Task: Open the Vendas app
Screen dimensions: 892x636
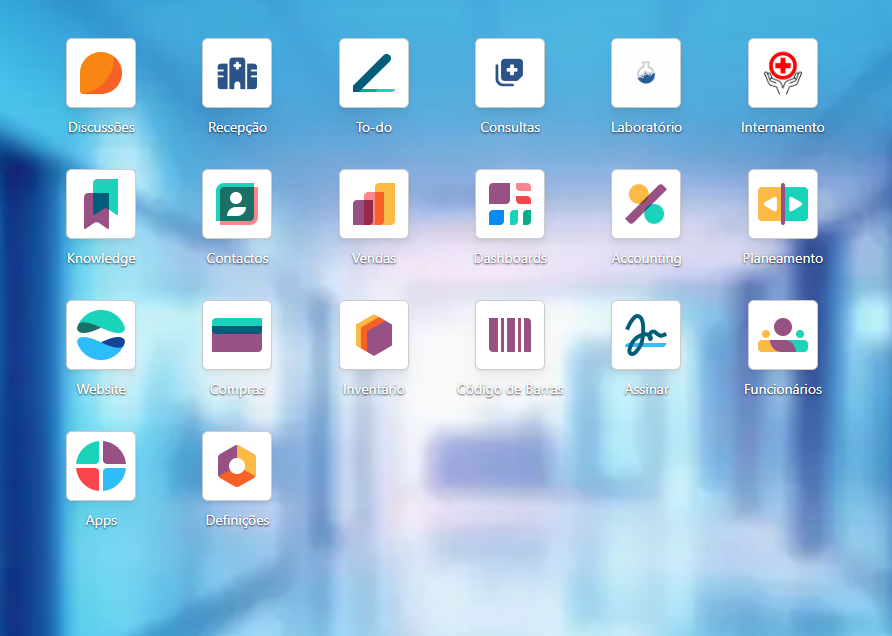Action: (x=374, y=204)
